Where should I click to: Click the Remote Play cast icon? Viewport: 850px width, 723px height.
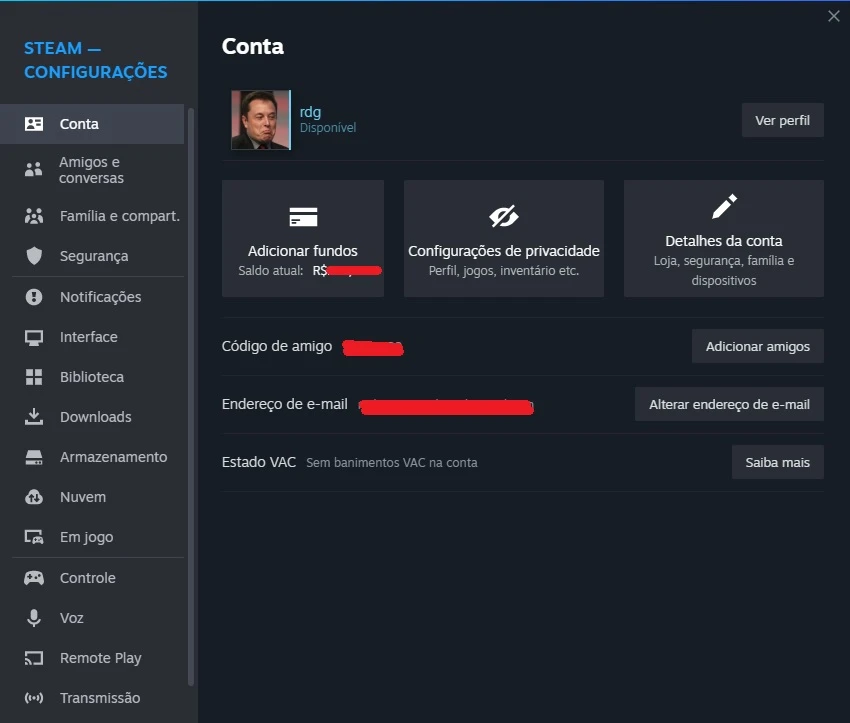click(x=34, y=658)
